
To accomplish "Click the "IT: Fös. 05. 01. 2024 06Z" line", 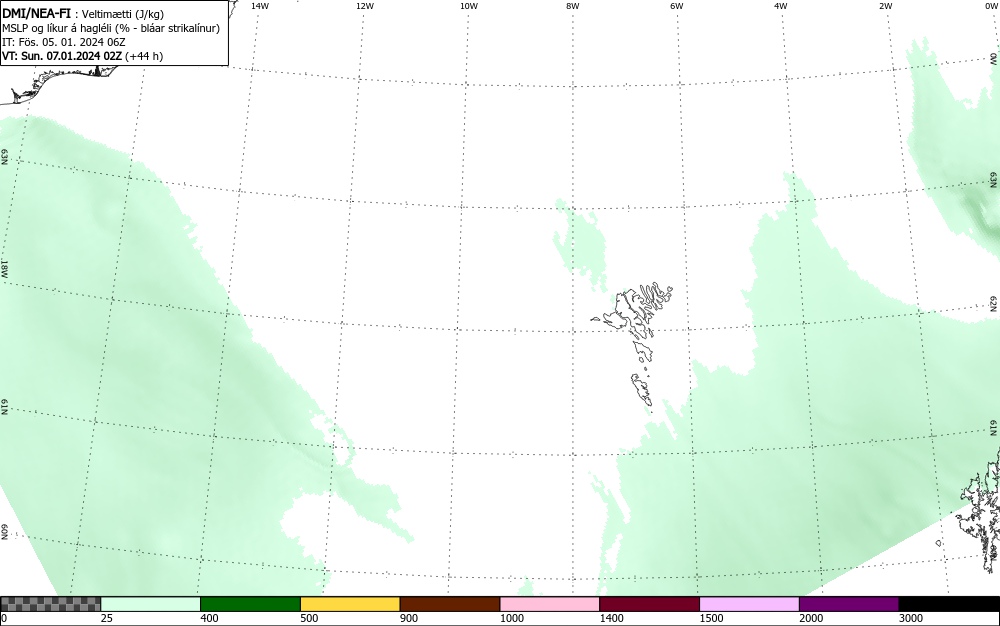I will pyautogui.click(x=64, y=42).
